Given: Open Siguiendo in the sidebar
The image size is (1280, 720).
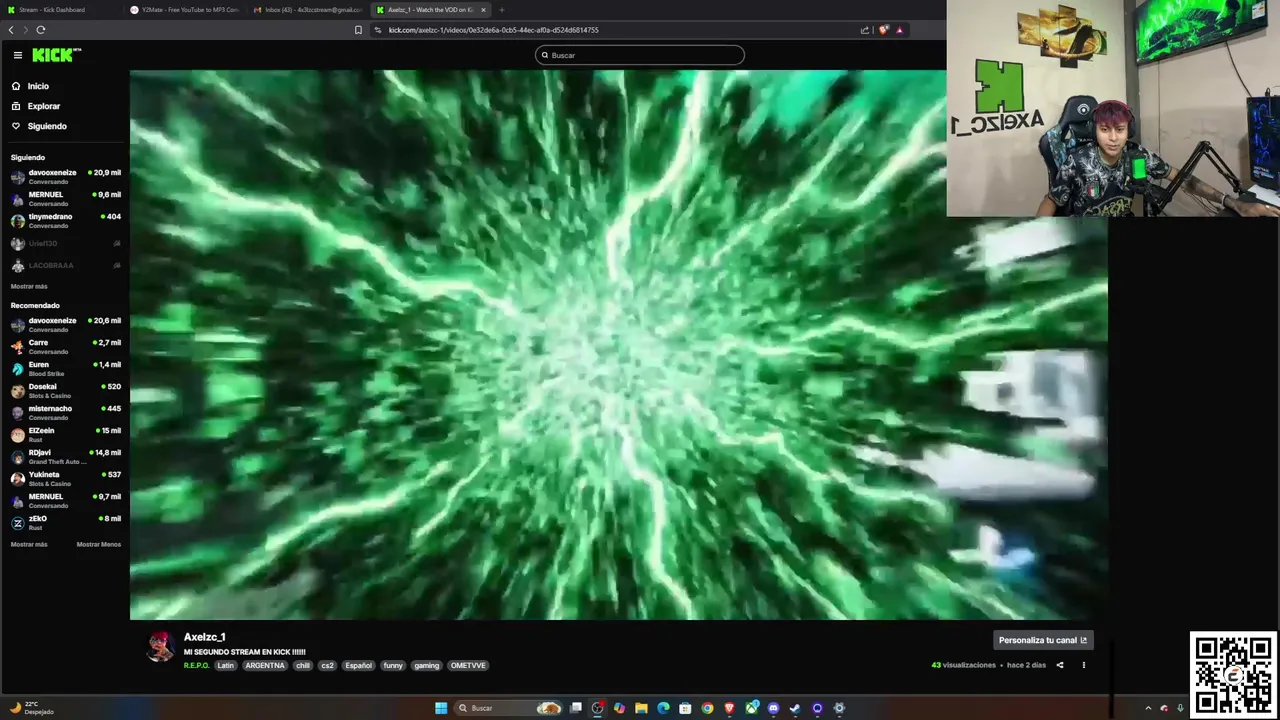Looking at the screenshot, I should coord(47,126).
